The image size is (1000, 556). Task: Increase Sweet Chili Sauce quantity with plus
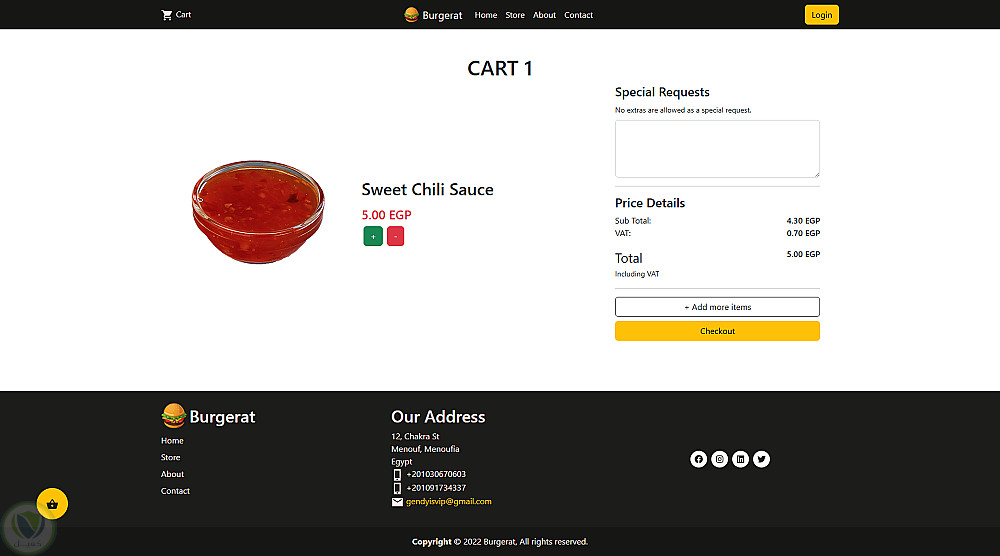(x=372, y=236)
